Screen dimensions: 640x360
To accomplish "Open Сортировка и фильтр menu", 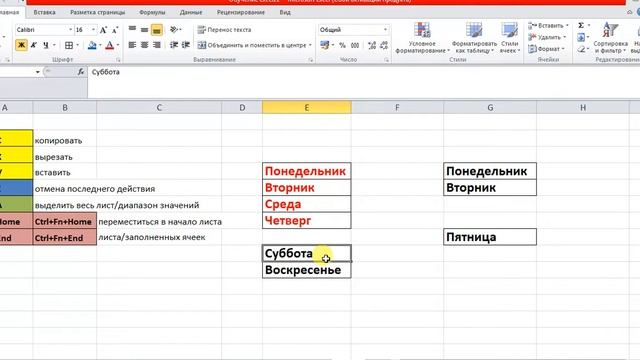I will (x=611, y=38).
